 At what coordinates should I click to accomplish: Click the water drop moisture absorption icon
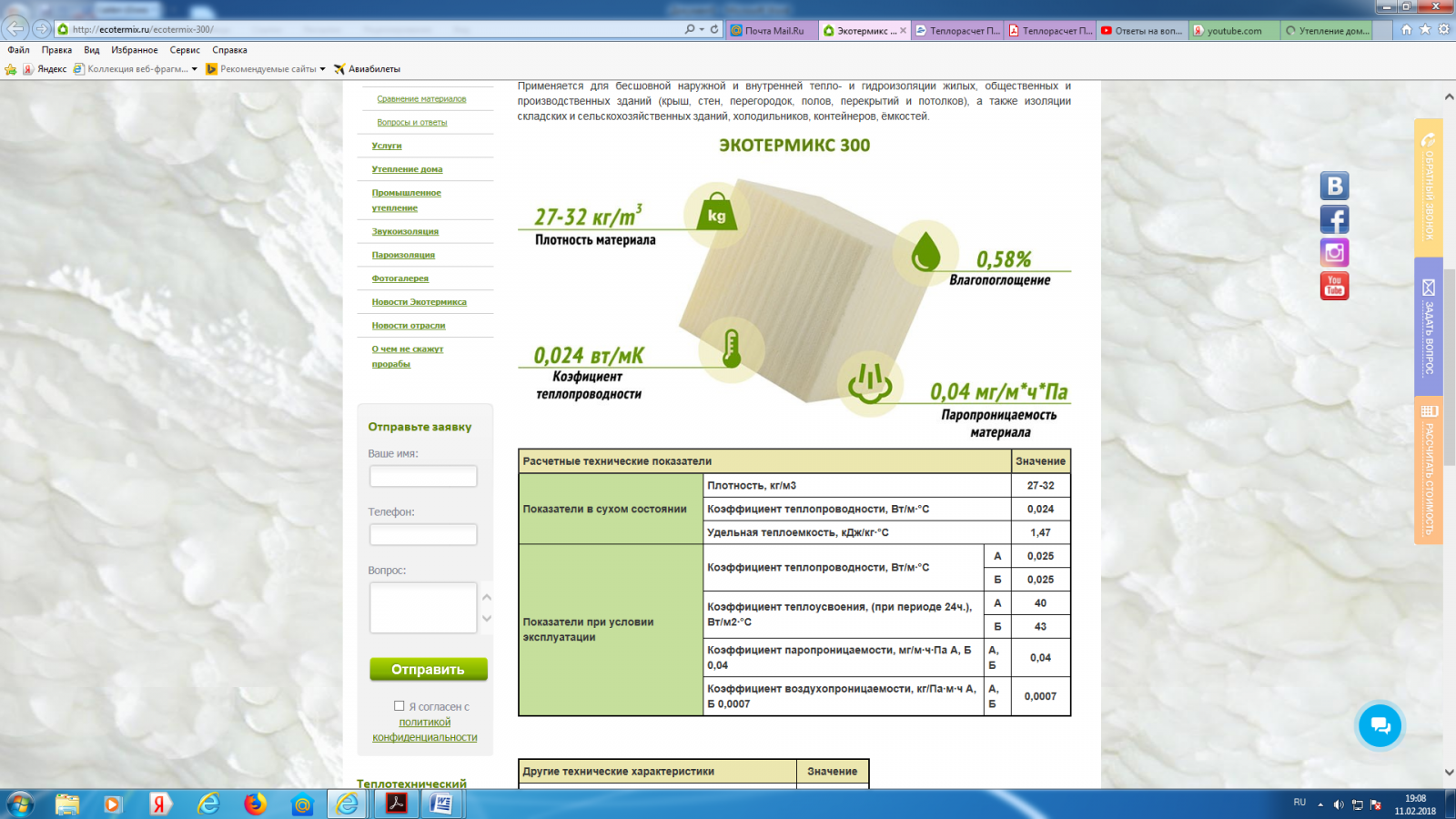click(x=925, y=252)
